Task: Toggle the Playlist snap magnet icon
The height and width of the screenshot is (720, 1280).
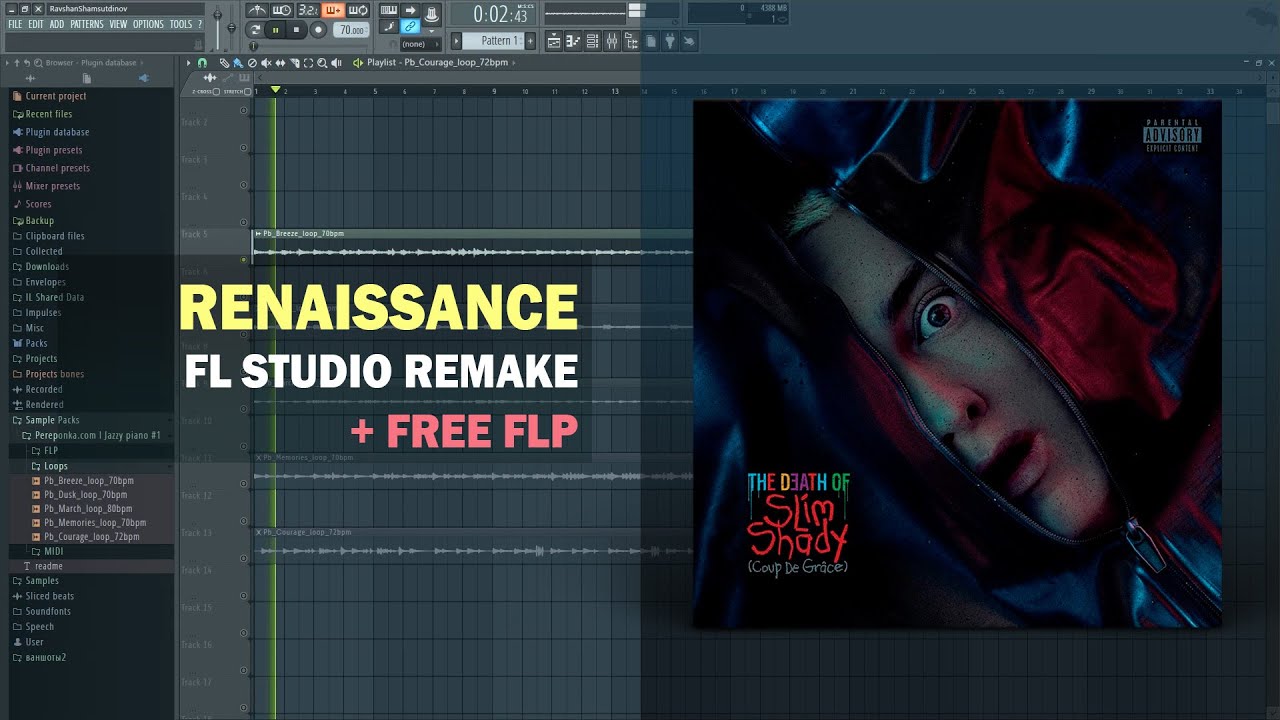Action: 202,63
